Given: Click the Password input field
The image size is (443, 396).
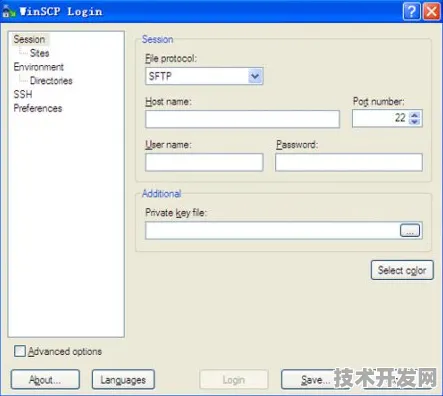Looking at the screenshot, I should 349,162.
